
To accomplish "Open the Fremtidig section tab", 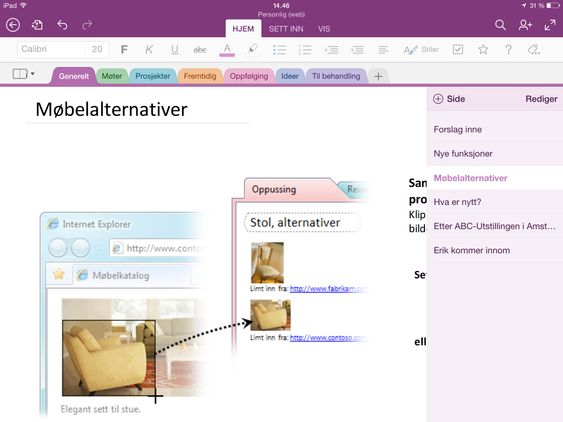I will (x=200, y=76).
